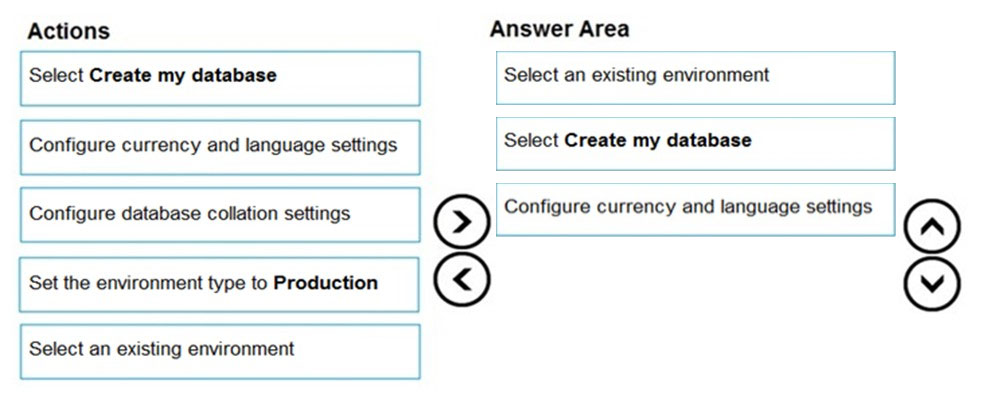Click the 'Answer Area' heading
Image resolution: width=991 pixels, height=403 pixels.
click(x=559, y=29)
